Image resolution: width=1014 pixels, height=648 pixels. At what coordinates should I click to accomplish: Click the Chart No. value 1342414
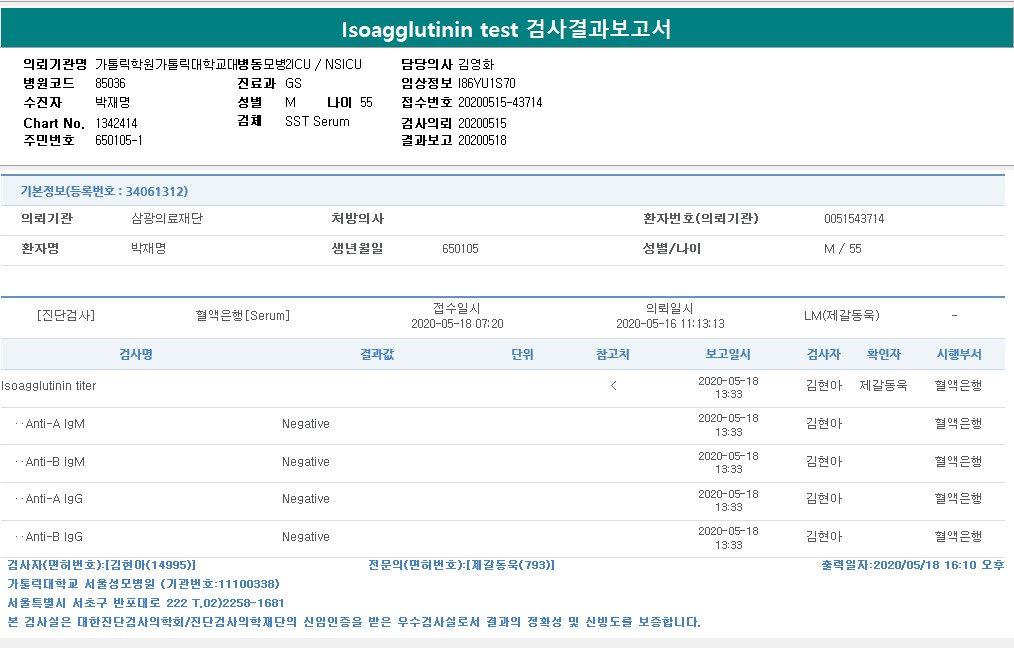[x=116, y=123]
